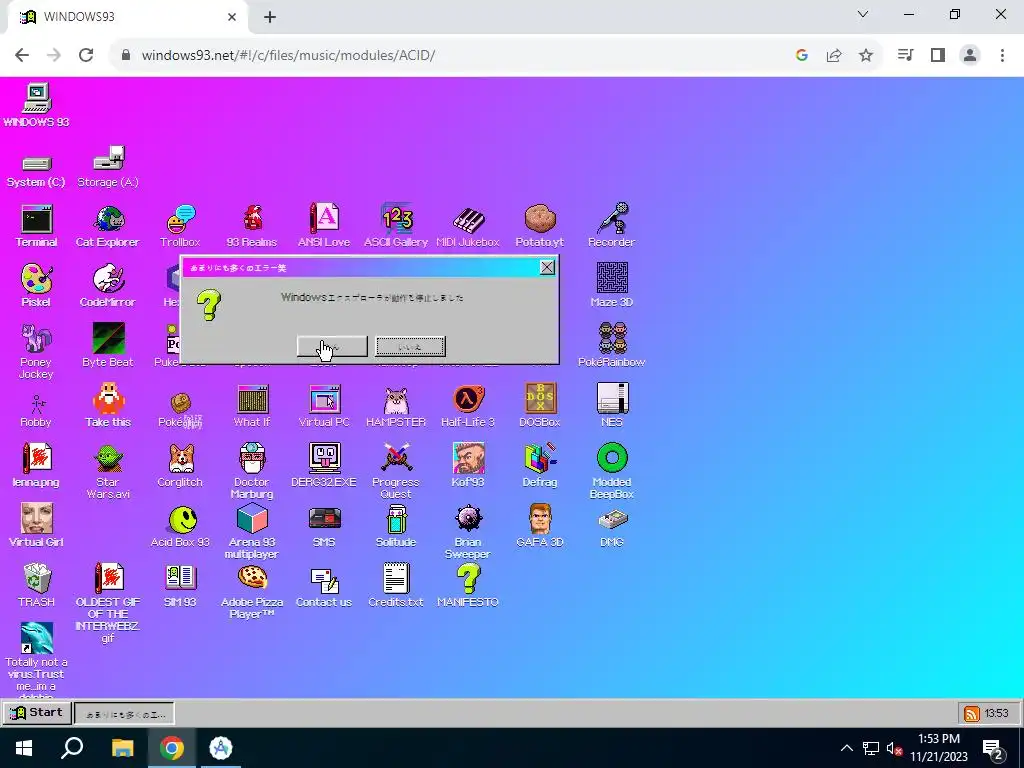
Task: Launch Kof'93 icon
Action: tap(468, 466)
